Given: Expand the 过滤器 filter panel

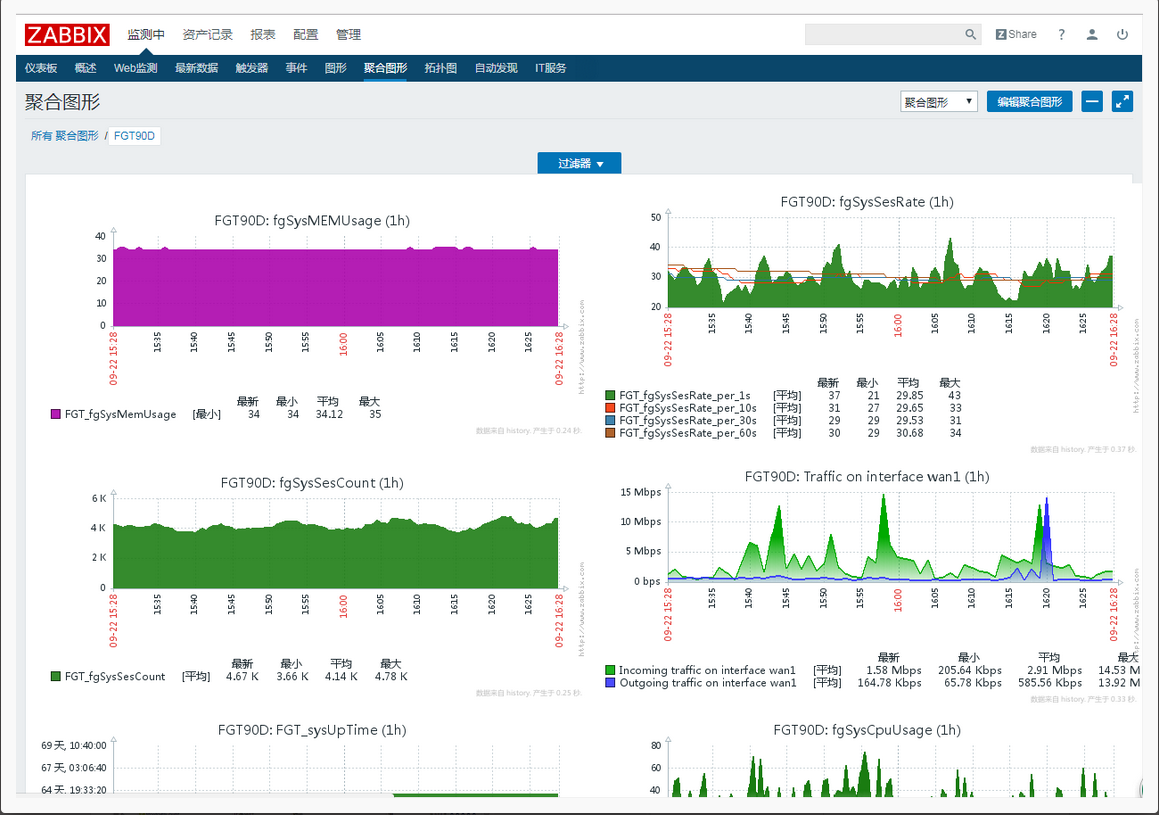Looking at the screenshot, I should pos(579,163).
